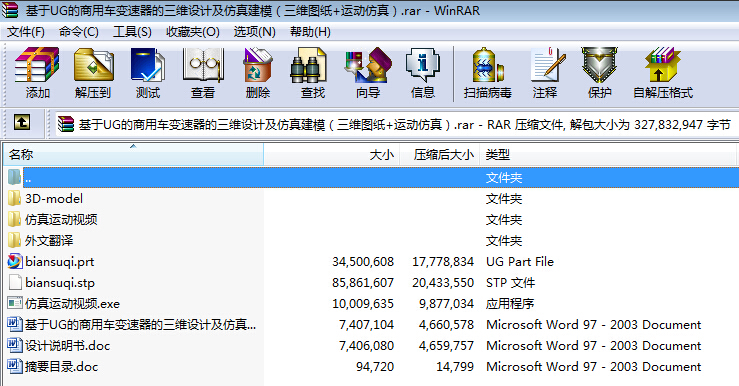739x386 pixels.
Task: Open the 帮助(H) menu
Action: coord(310,32)
